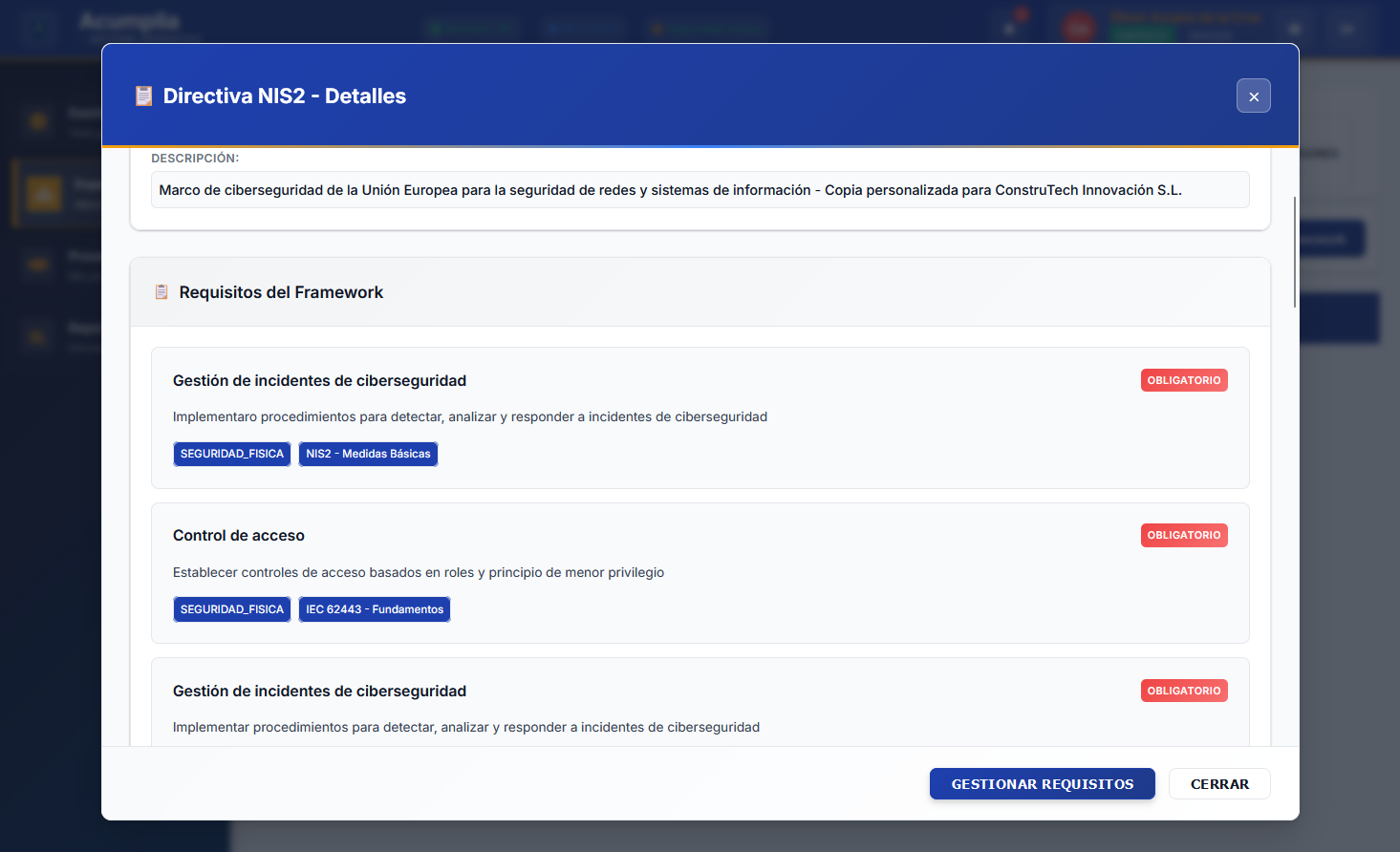Screen dimensions: 1400x852
Task: Click the description text field about Marco de ciberseguridad
Action: [x=700, y=190]
